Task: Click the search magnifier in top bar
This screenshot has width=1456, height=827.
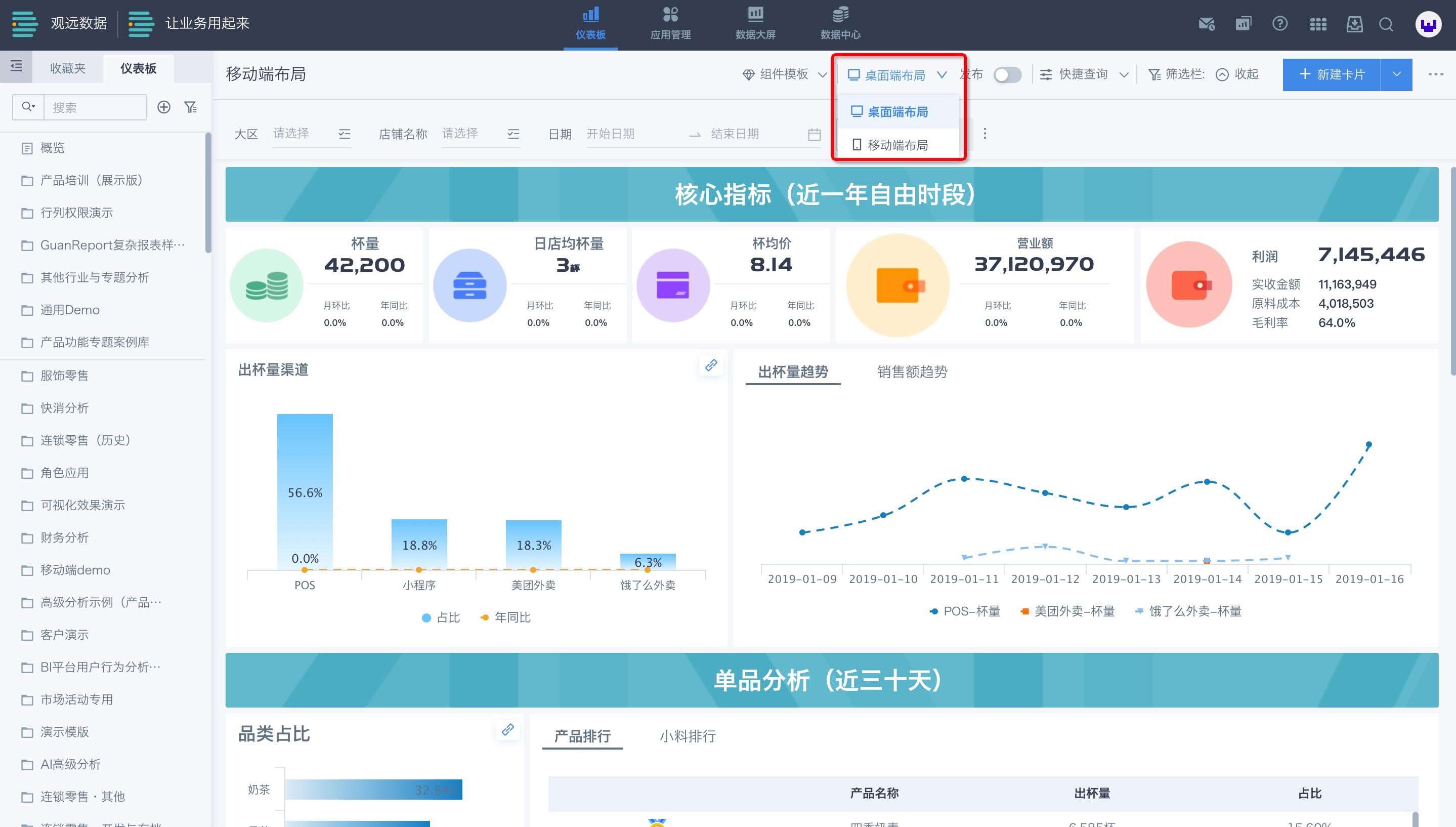Action: [1386, 24]
